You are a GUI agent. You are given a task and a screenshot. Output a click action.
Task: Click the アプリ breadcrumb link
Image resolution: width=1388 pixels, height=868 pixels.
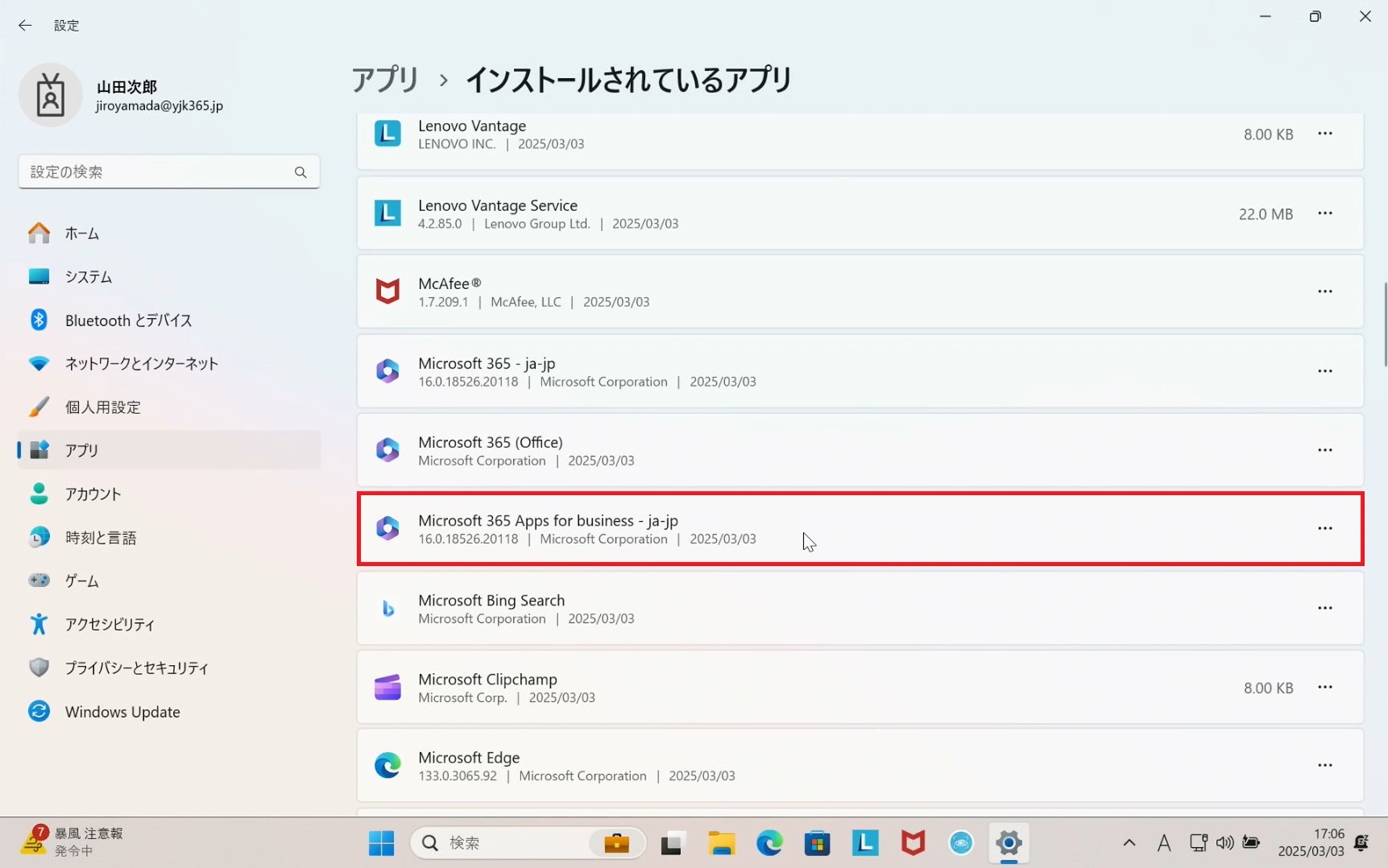pos(385,80)
